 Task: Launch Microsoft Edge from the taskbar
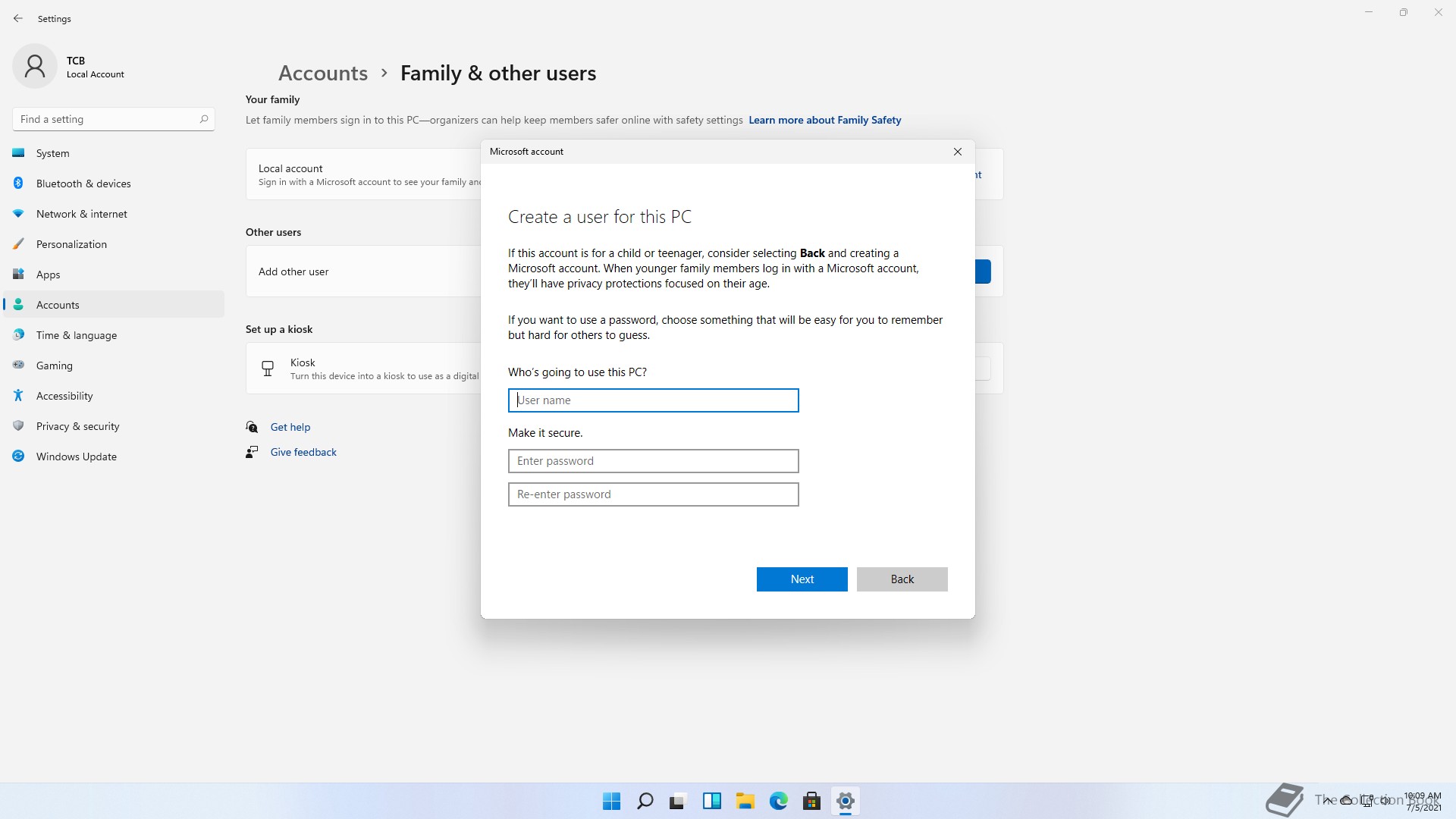point(779,801)
